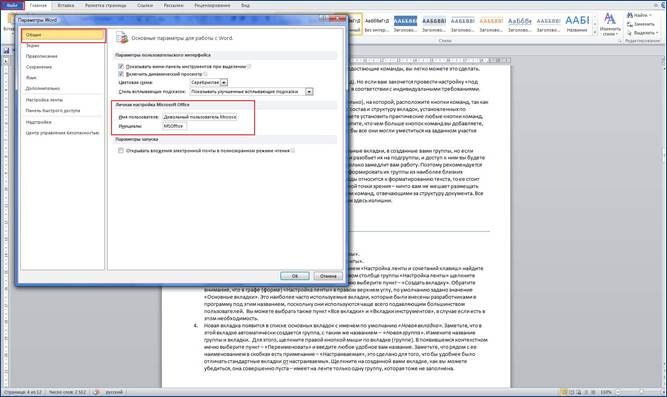Enable opening email attachments in reading mode

[121, 151]
